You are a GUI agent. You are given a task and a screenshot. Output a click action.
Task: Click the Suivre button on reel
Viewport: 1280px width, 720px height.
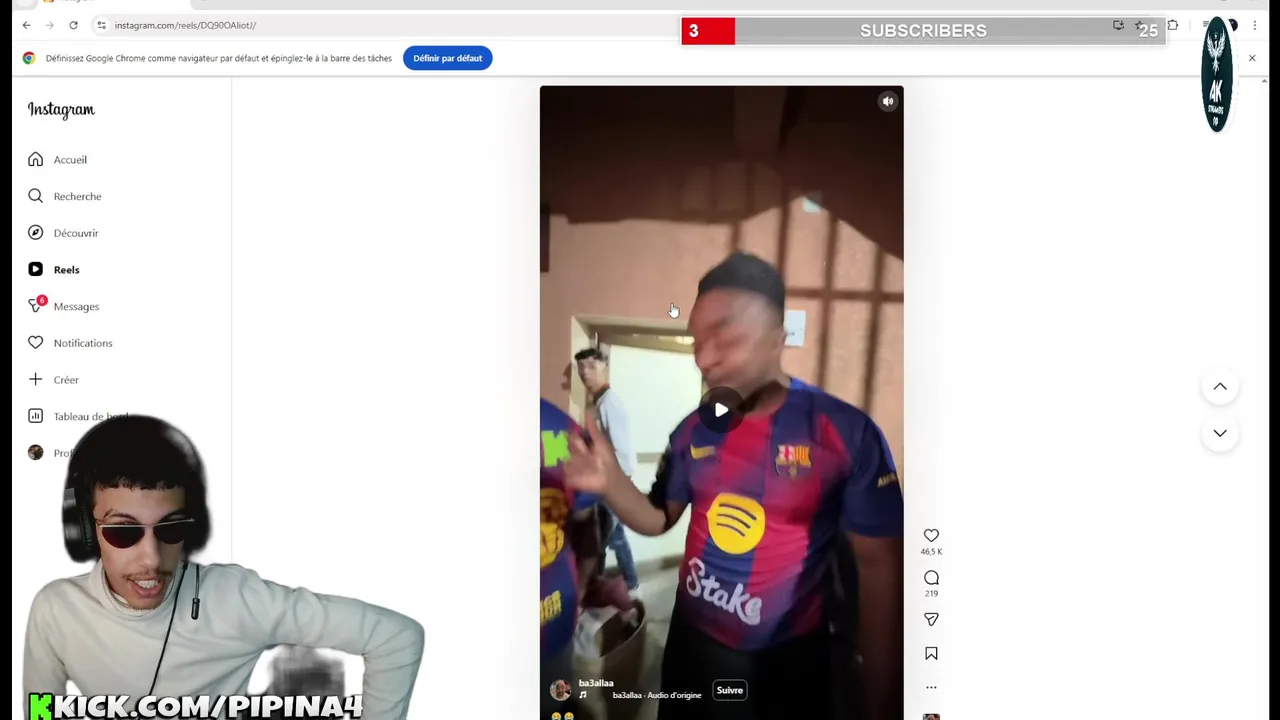730,690
